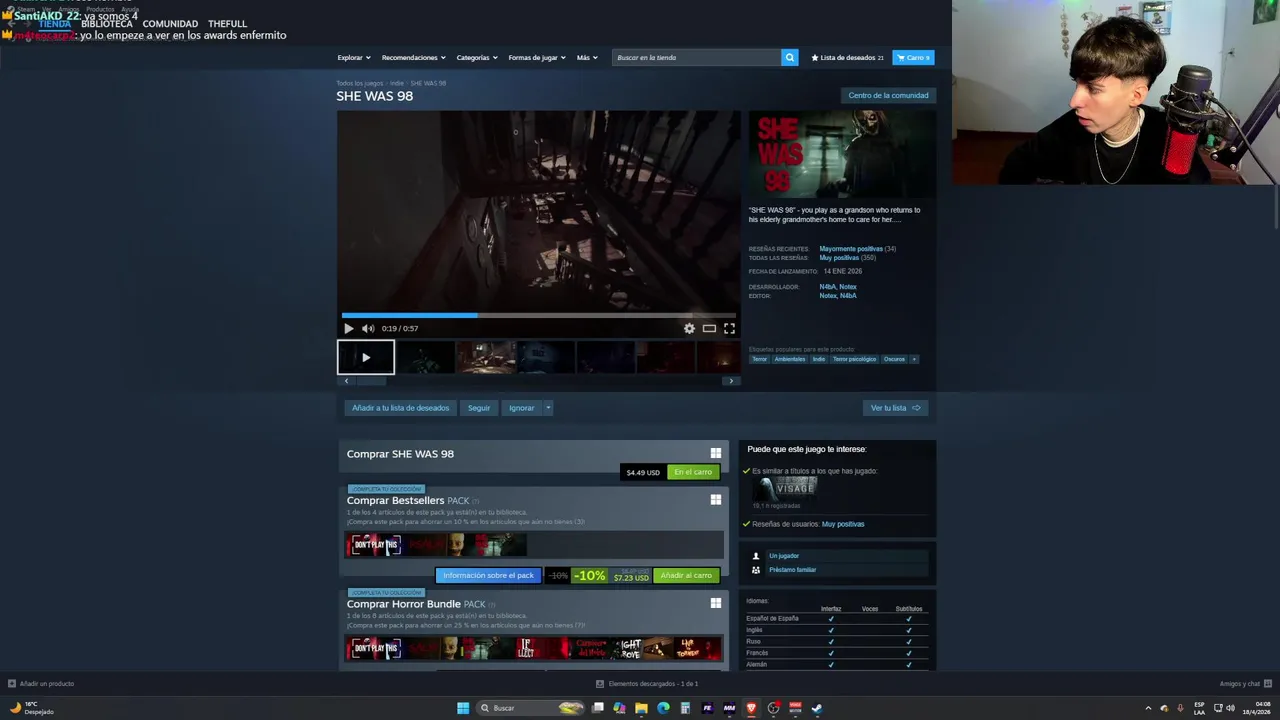The image size is (1280, 720).
Task: Open the Ambientales tag
Action: [x=790, y=359]
